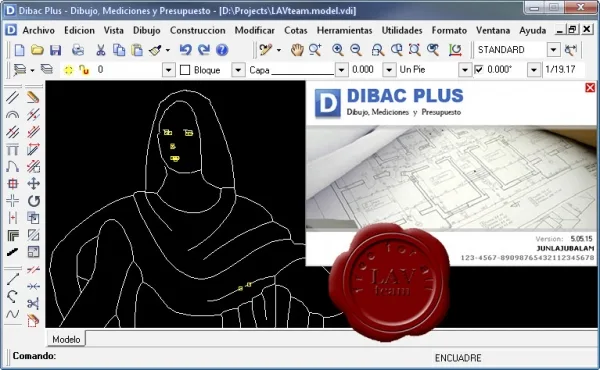This screenshot has width=600, height=370.
Task: Pick the eraser tool in left toolbar
Action: point(33,97)
